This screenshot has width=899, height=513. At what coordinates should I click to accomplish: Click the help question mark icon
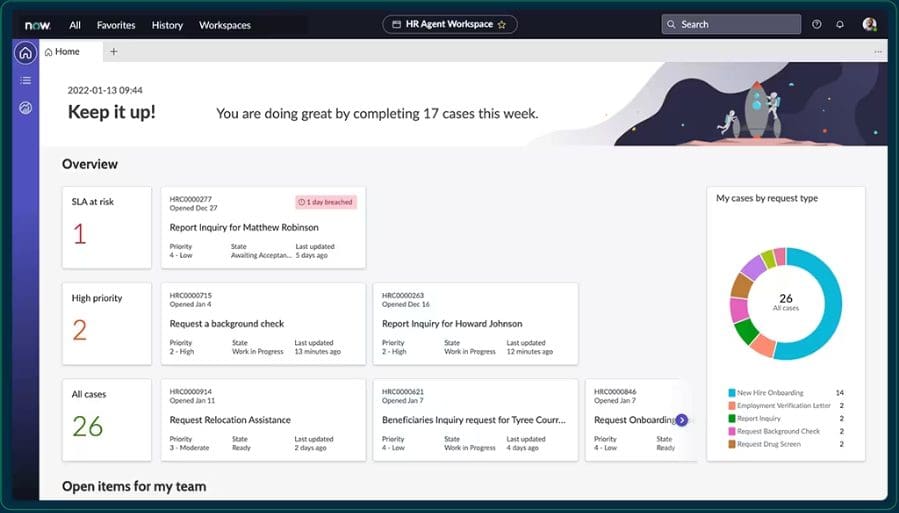click(x=816, y=24)
